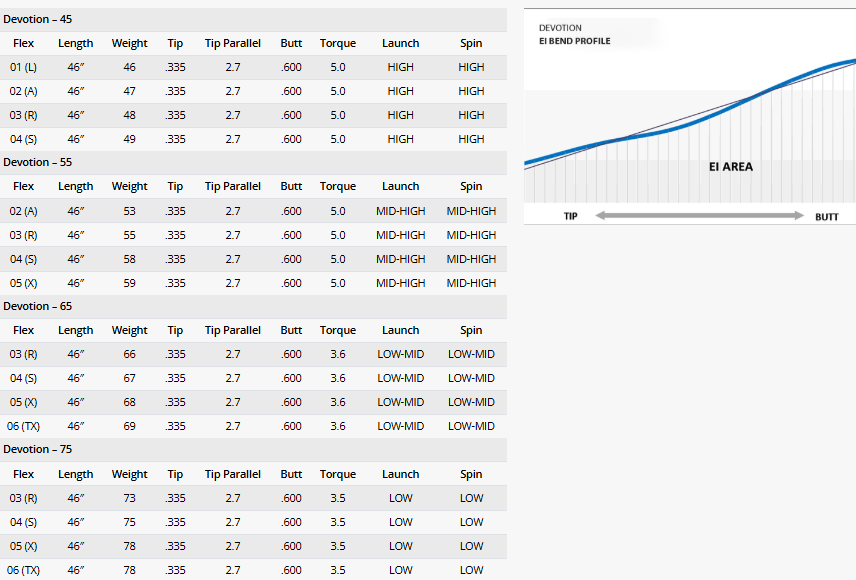Select weight value 55
856x580 pixels.
[129, 235]
